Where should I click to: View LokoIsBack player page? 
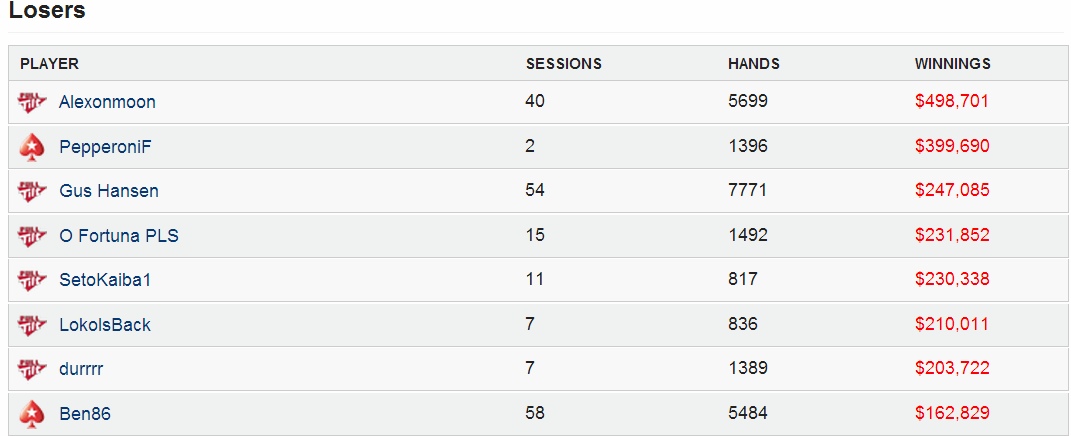click(x=105, y=324)
